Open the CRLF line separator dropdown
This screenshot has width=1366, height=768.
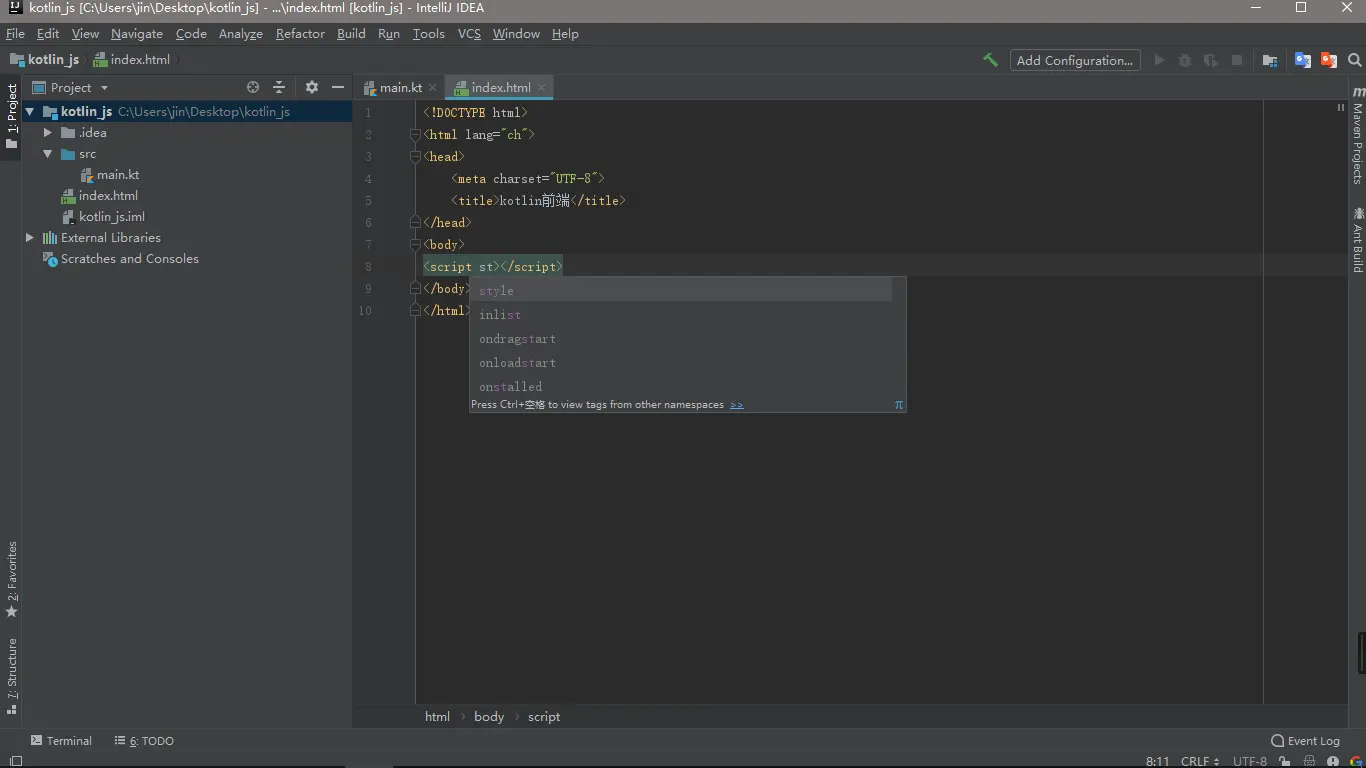[x=1200, y=761]
